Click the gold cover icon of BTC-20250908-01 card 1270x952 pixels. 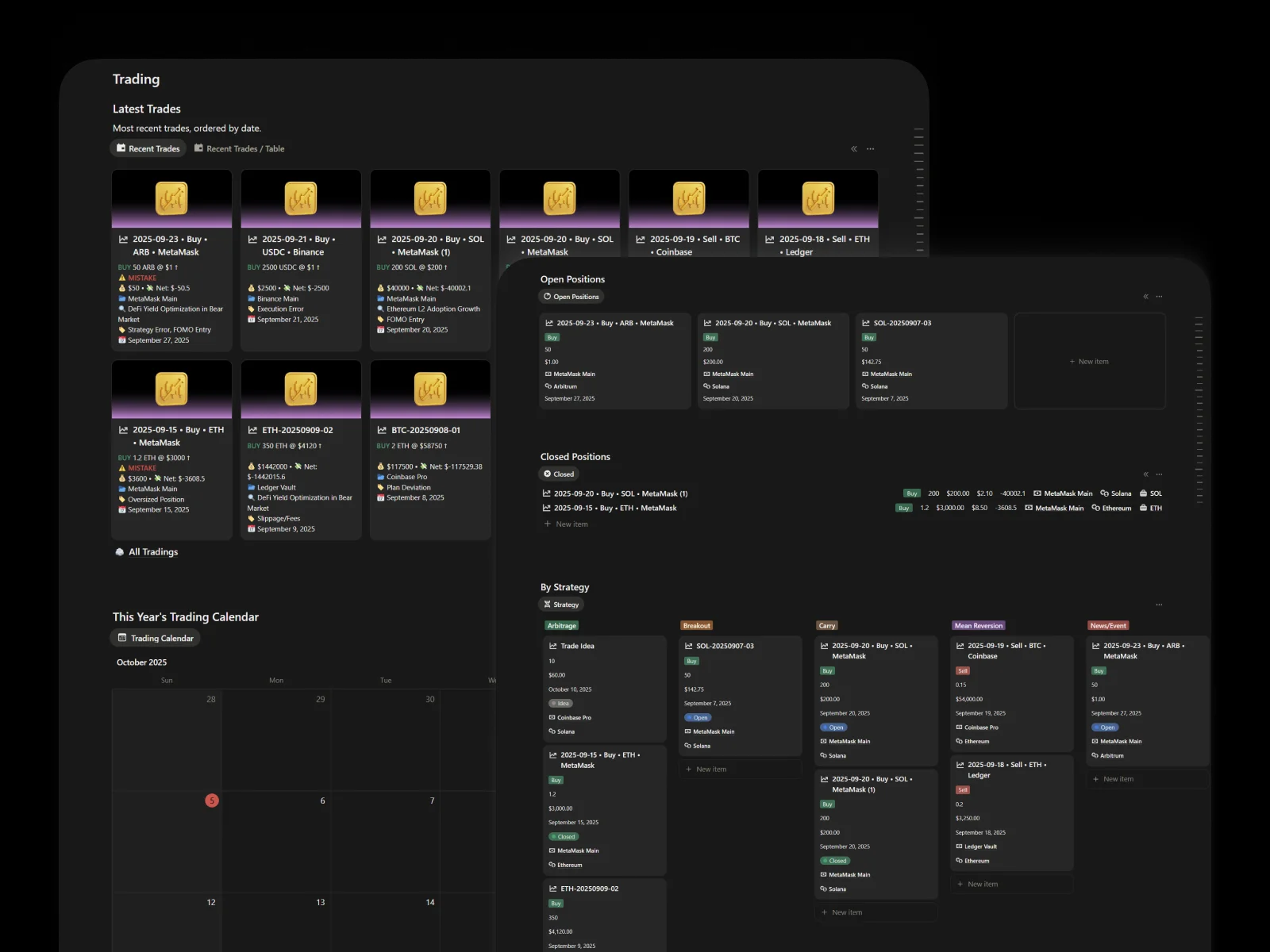click(430, 390)
